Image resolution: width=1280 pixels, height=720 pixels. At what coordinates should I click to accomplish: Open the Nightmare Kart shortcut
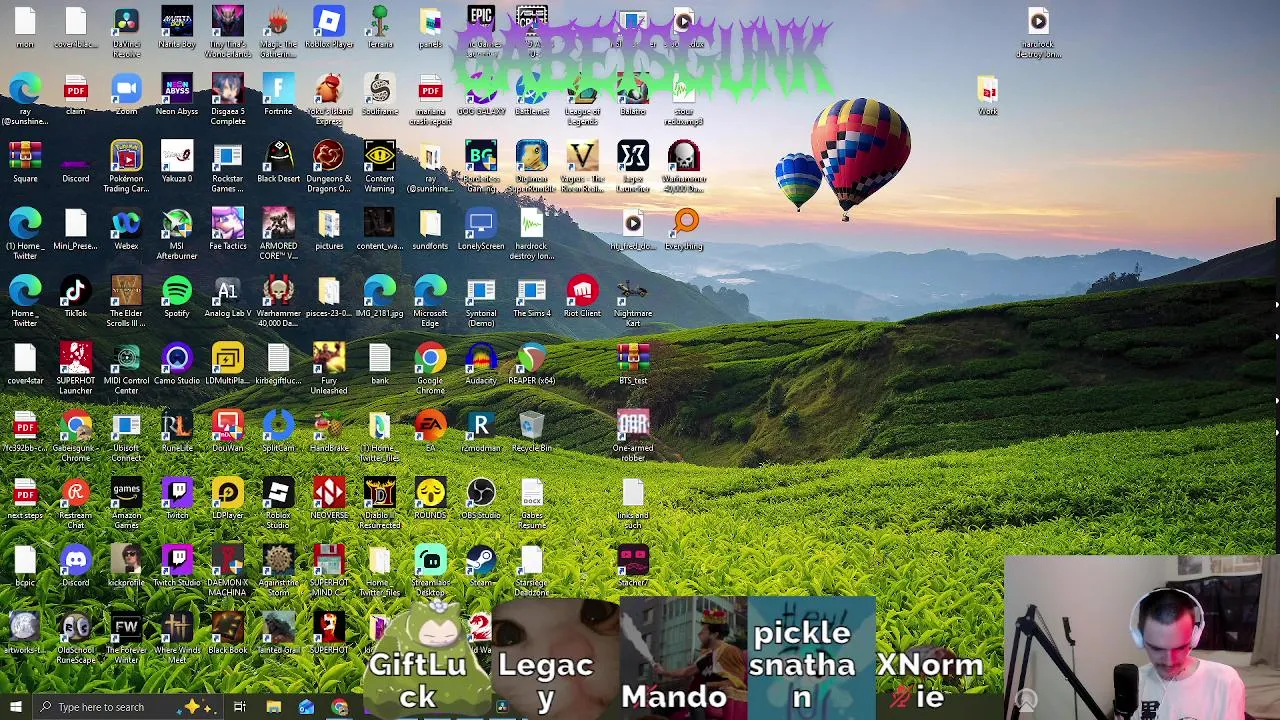633,302
